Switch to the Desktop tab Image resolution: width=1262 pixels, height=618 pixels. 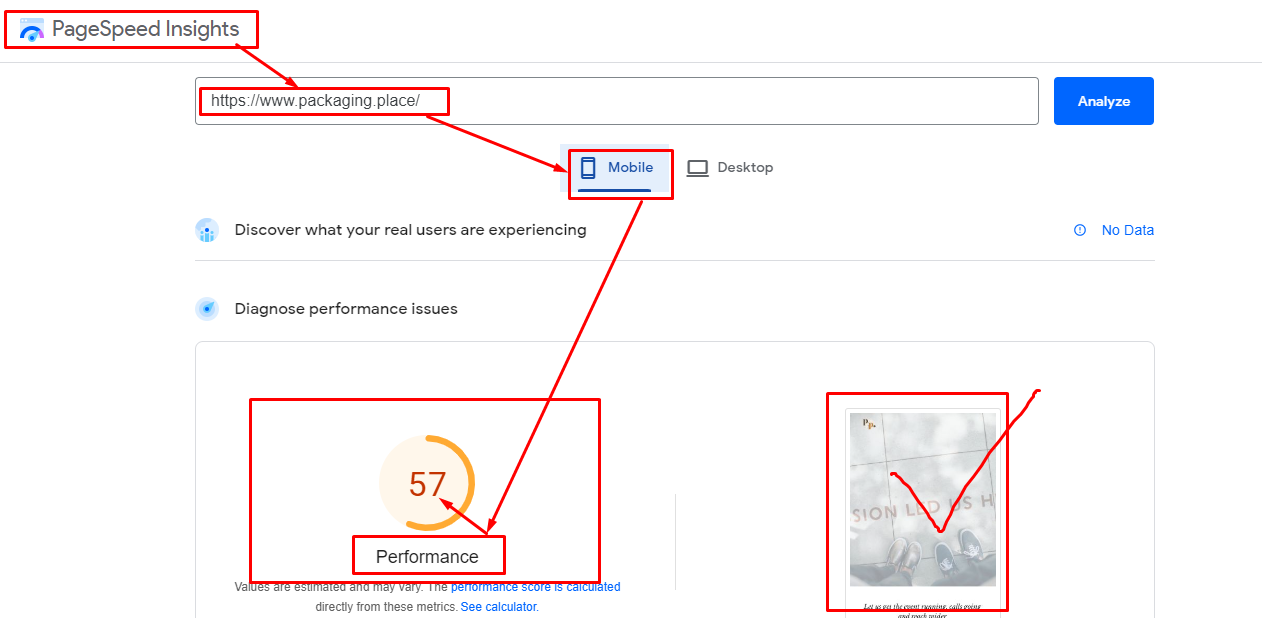(x=730, y=168)
